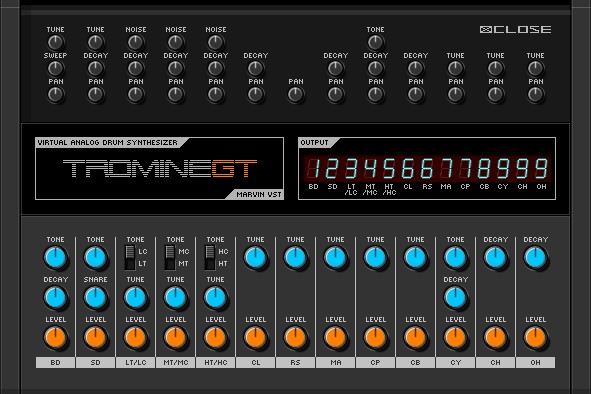Select the CL output channel digit
This screenshot has width=591, height=394.
pos(408,168)
